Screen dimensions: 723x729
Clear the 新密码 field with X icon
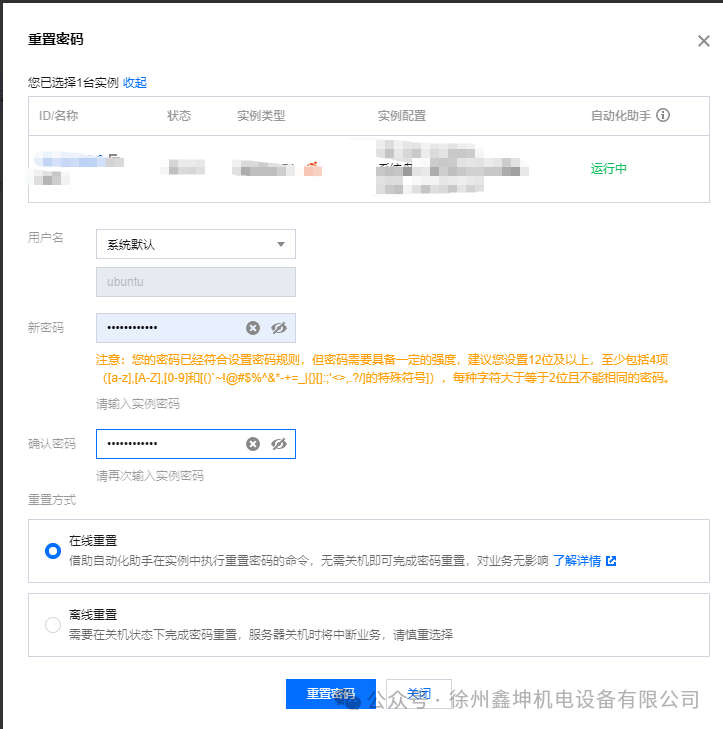[x=253, y=328]
